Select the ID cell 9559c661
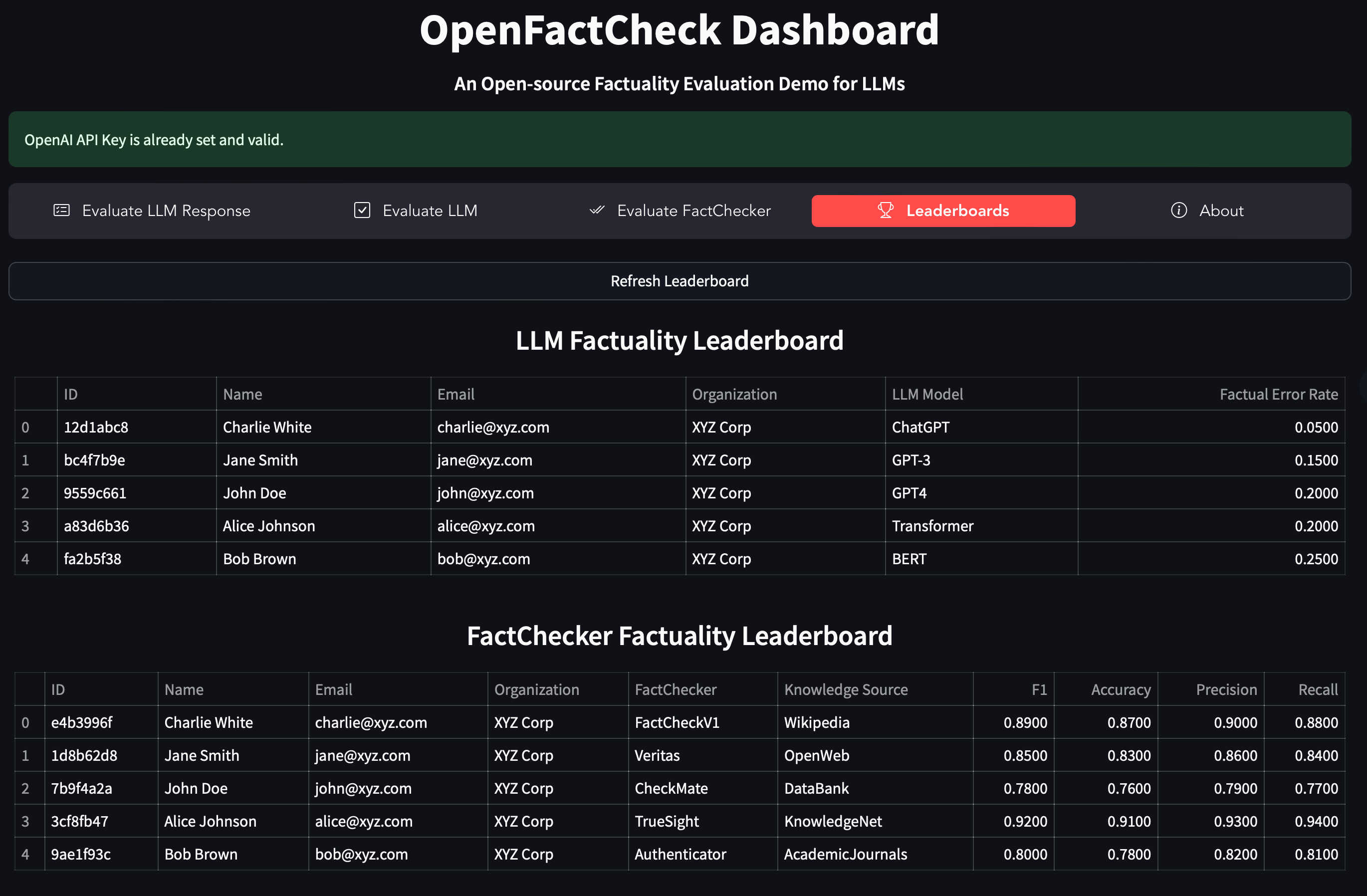The image size is (1367, 896). point(137,493)
